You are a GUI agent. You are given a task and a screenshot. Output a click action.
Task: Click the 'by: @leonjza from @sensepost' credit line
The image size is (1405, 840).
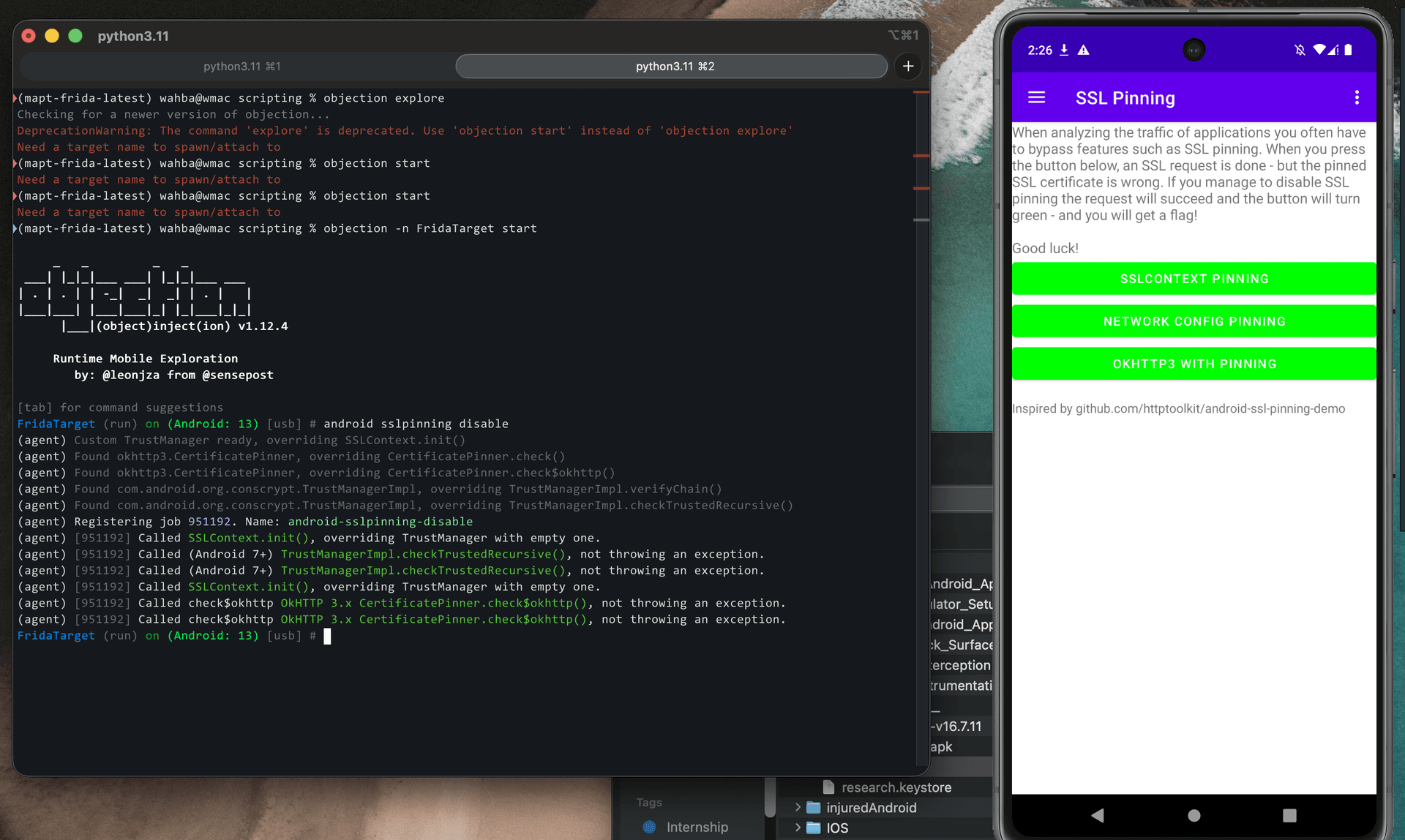pyautogui.click(x=173, y=375)
